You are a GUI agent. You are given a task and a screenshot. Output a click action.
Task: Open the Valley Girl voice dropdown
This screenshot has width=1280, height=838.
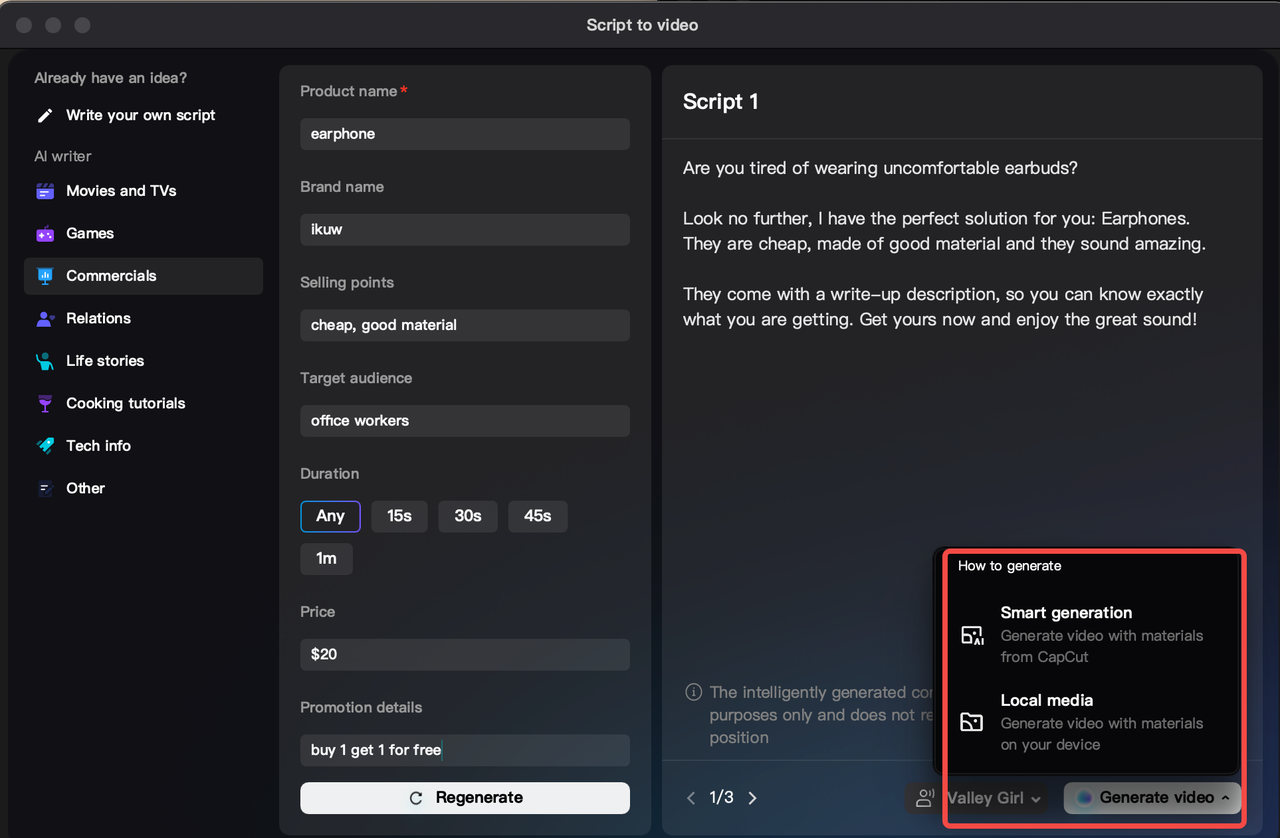tap(993, 797)
